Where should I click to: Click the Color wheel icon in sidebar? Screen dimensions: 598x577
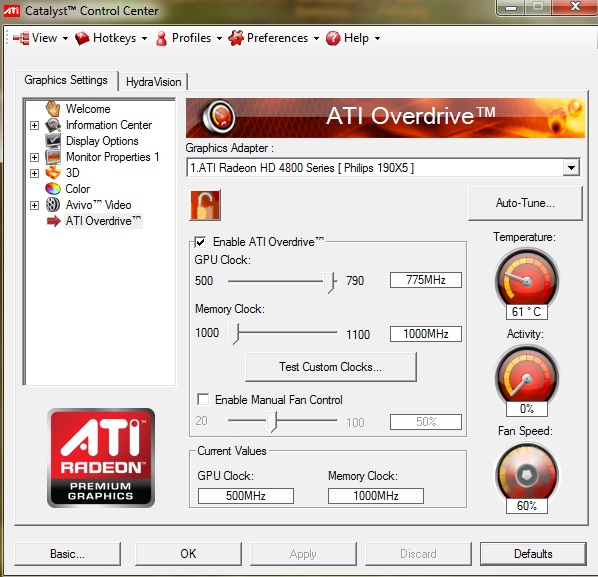click(53, 189)
